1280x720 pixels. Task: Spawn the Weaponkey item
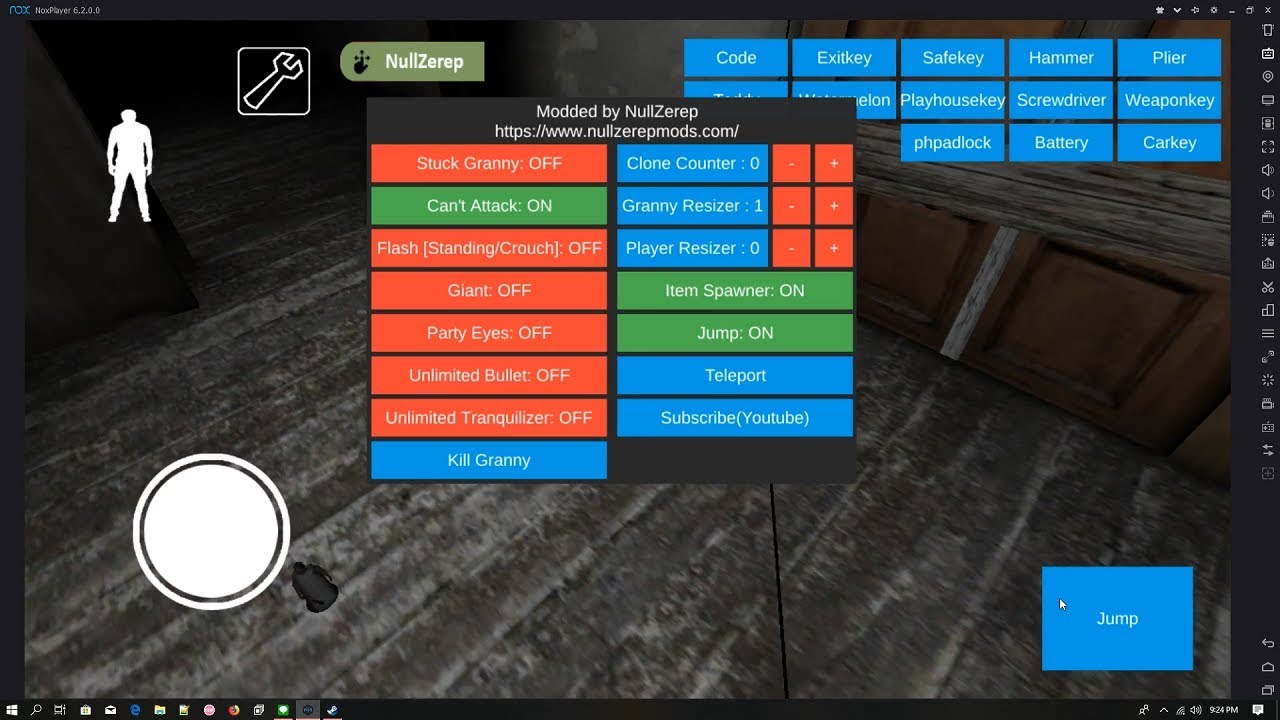[x=1169, y=100]
